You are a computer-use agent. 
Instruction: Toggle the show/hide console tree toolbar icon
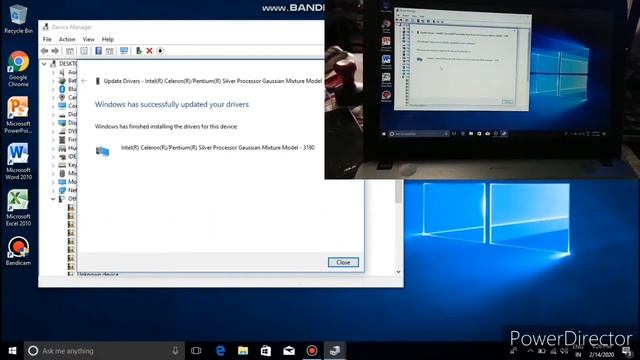click(x=70, y=51)
